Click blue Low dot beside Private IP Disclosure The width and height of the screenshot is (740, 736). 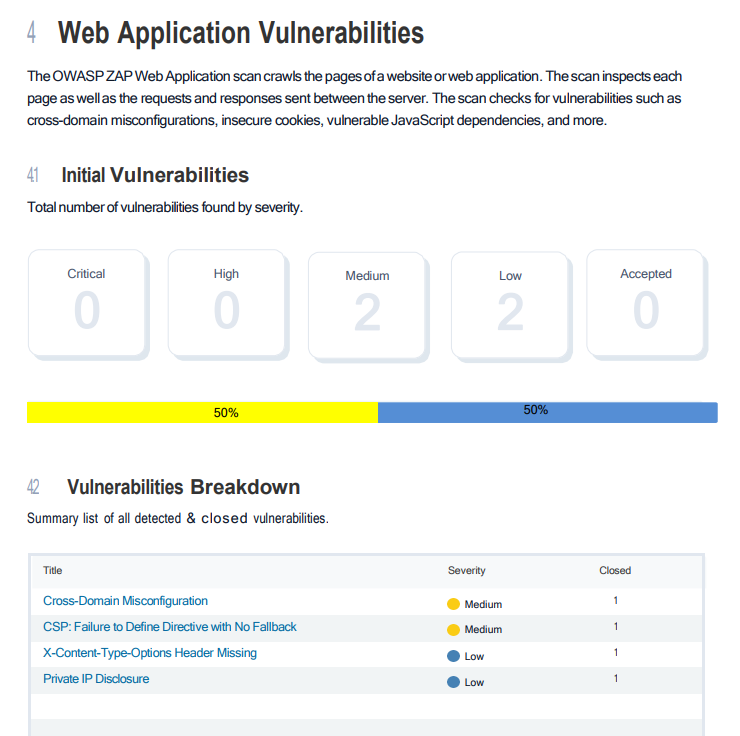[453, 682]
